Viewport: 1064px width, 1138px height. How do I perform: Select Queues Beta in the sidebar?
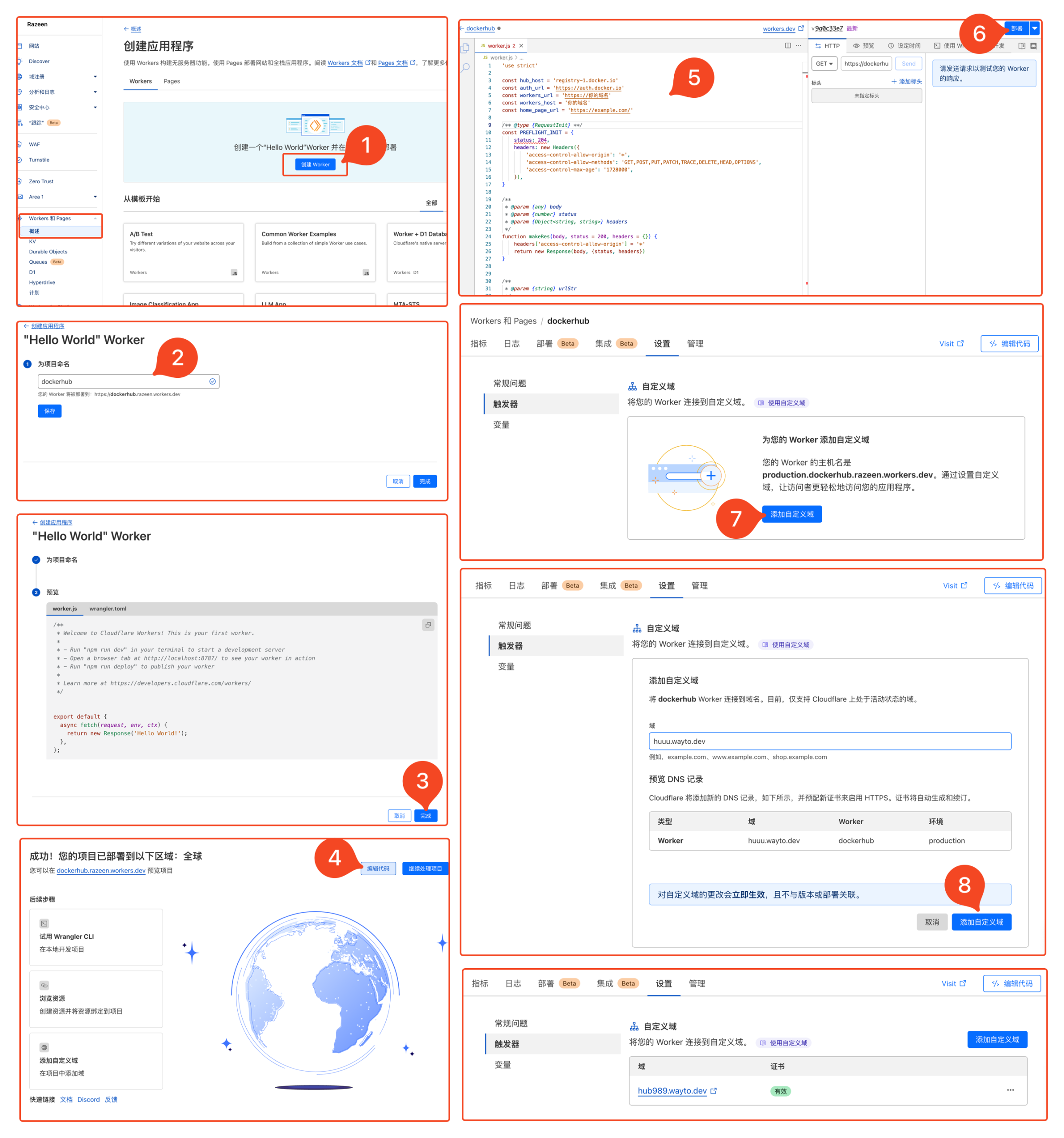[46, 262]
